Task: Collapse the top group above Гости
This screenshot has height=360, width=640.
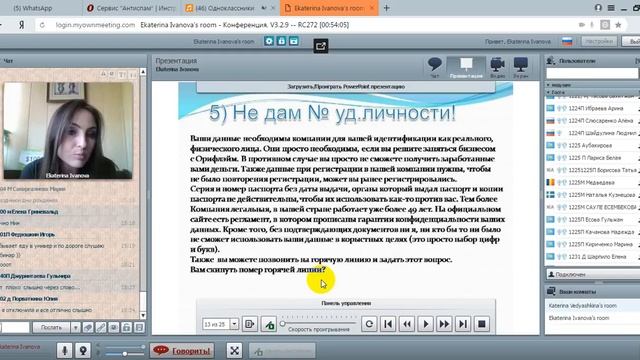Action: pos(549,85)
